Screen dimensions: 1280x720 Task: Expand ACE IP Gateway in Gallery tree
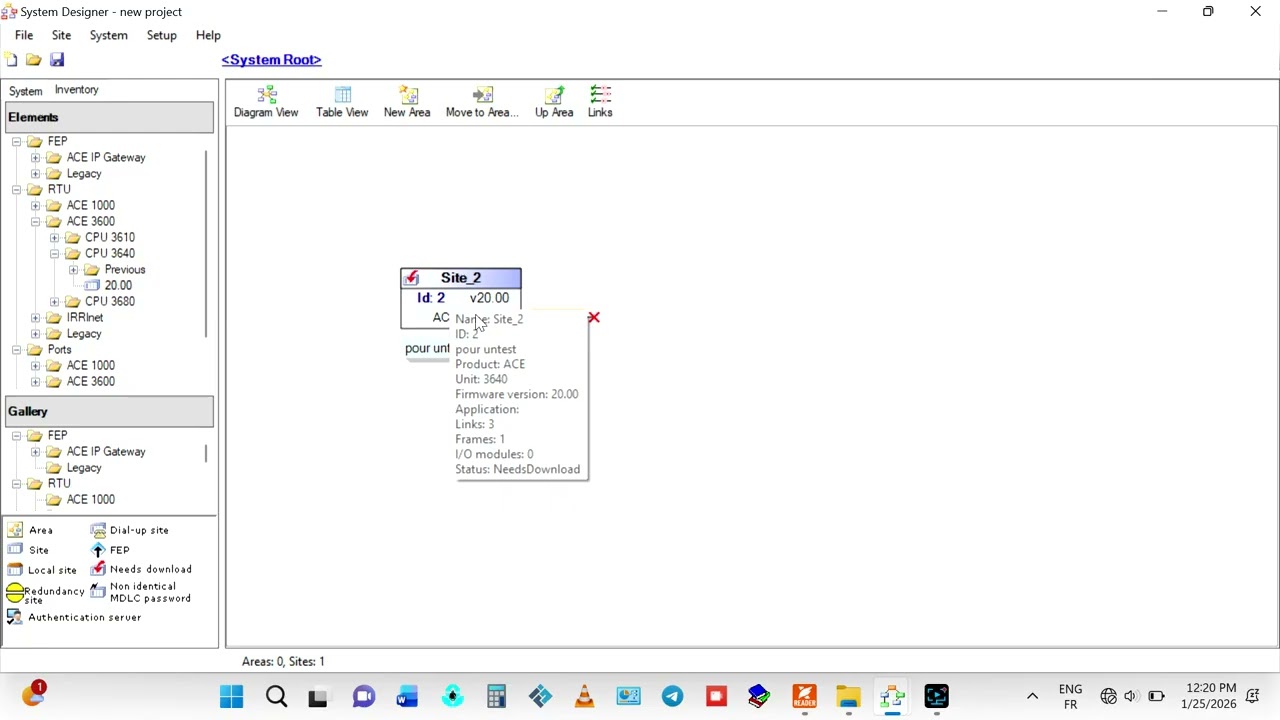pos(36,451)
